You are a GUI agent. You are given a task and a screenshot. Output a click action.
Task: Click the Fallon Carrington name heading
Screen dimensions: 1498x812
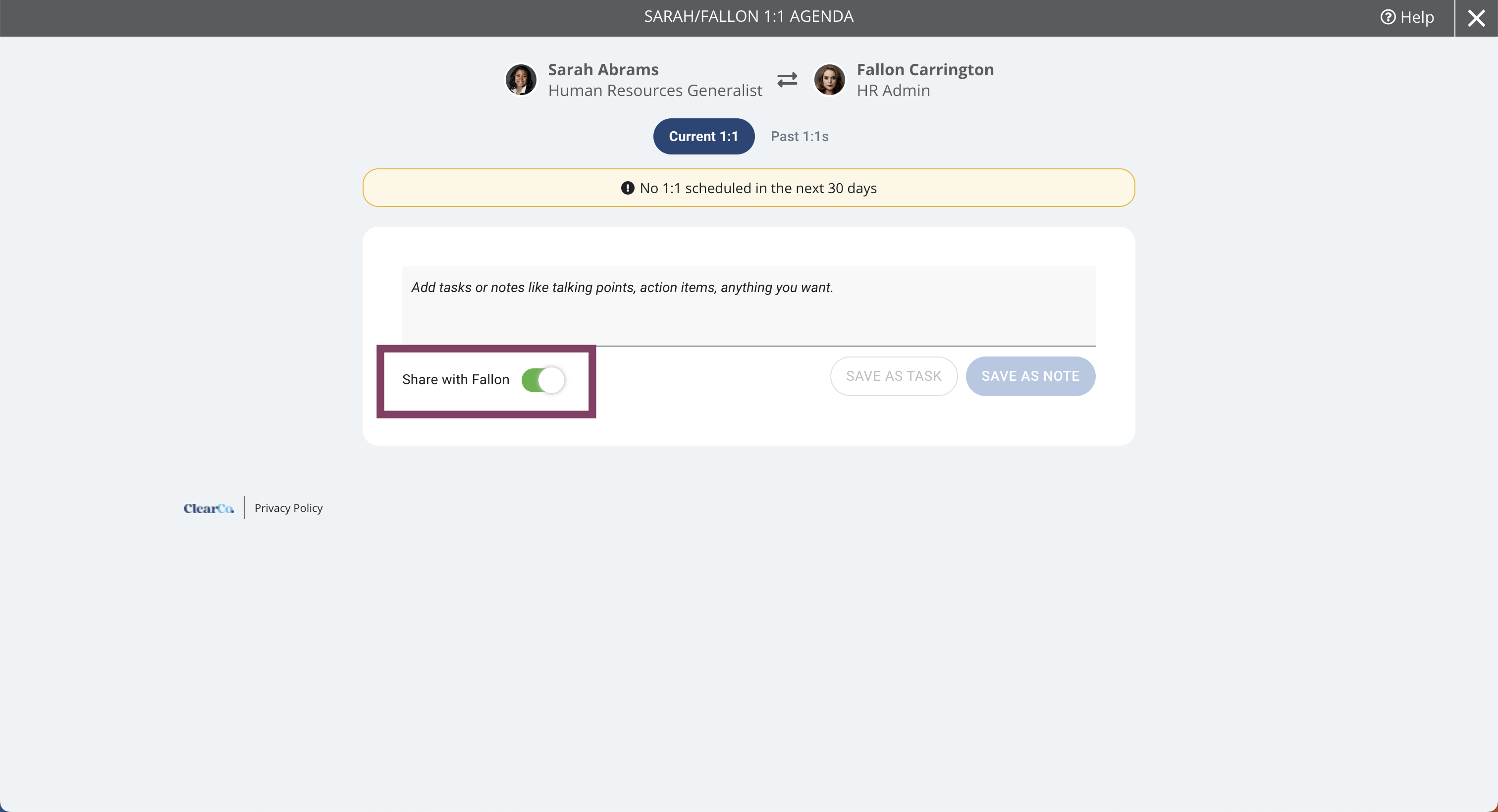pyautogui.click(x=925, y=69)
